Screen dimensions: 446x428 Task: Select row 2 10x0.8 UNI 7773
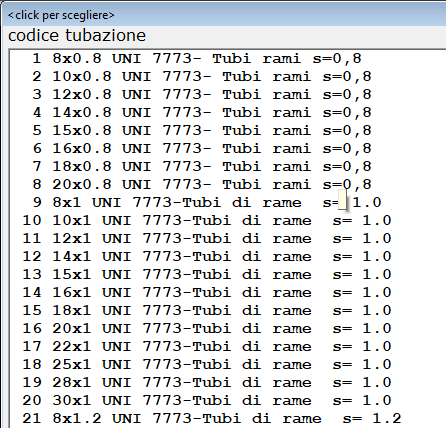[228, 76]
